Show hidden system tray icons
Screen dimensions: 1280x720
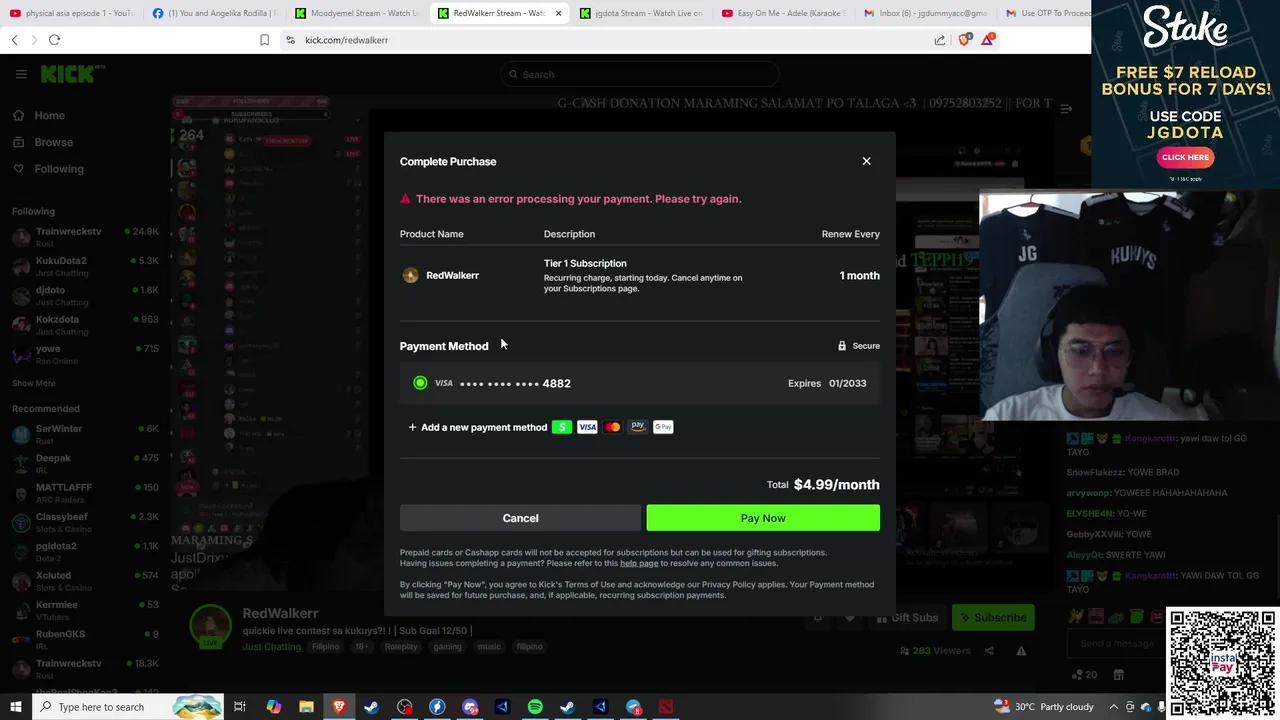(1114, 707)
